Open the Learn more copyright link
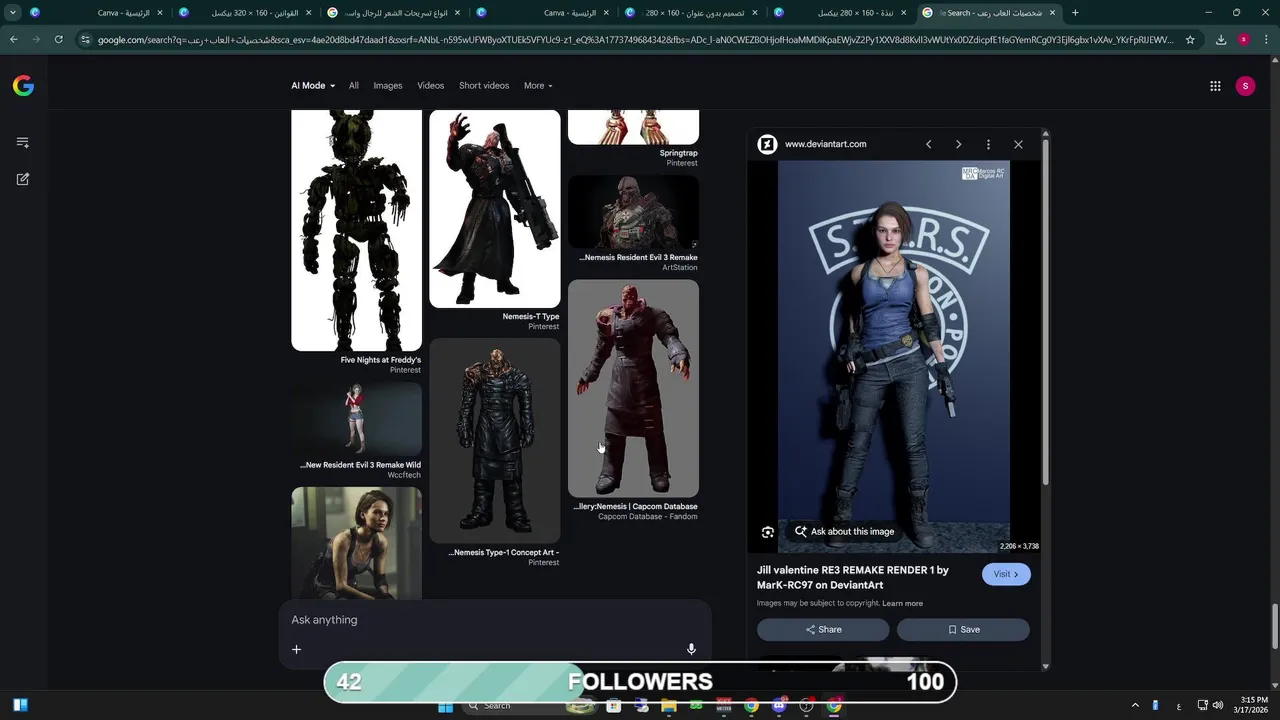 [x=902, y=604]
